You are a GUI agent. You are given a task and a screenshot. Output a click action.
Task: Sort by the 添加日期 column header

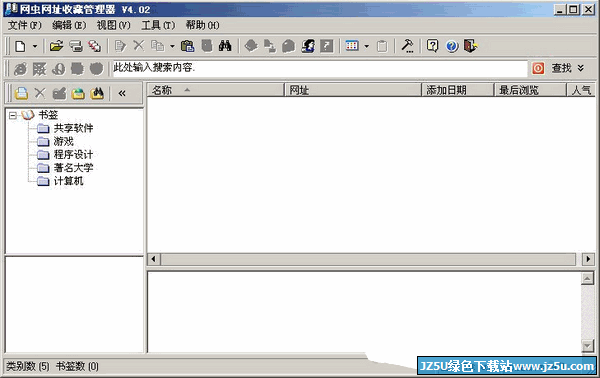click(458, 90)
